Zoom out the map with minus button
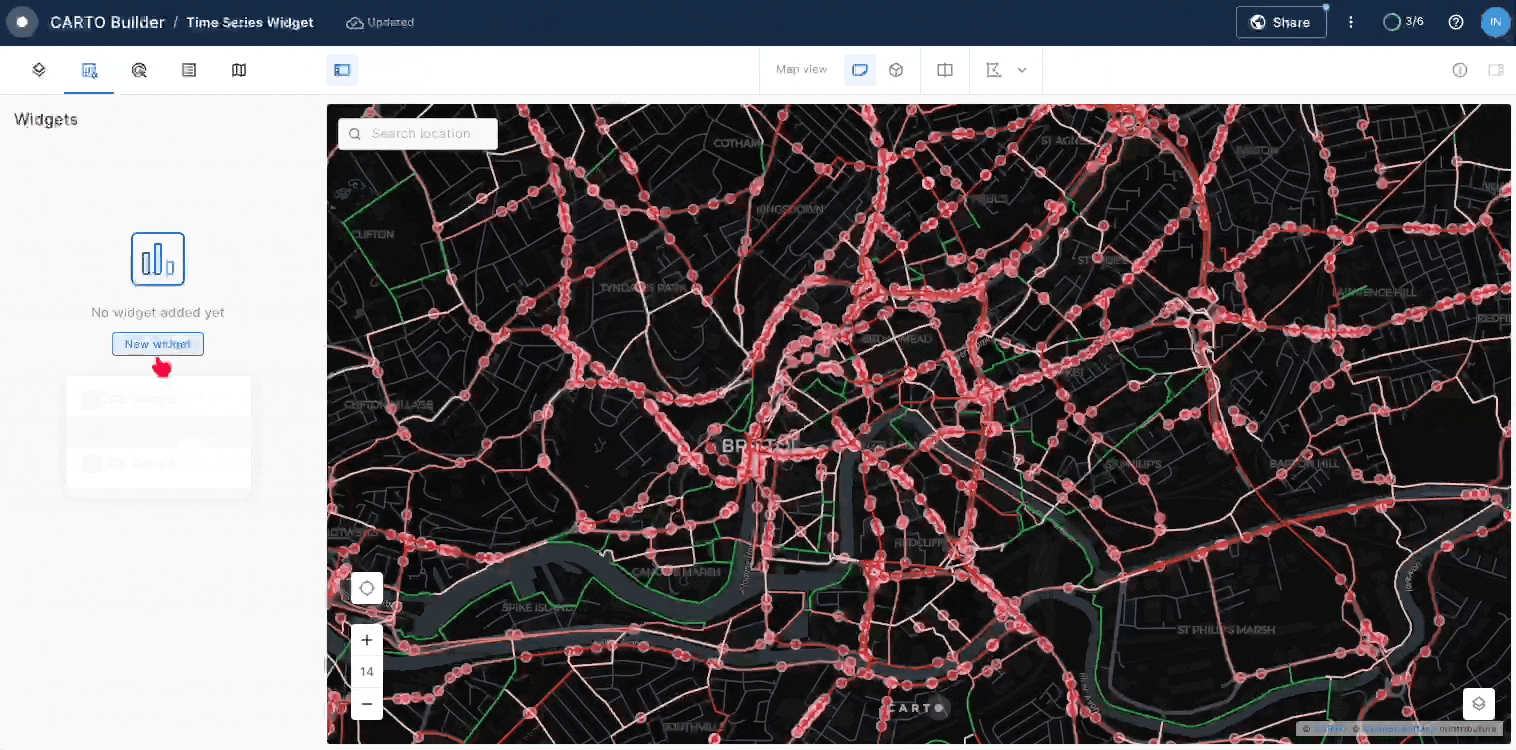1516x750 pixels. pos(367,704)
